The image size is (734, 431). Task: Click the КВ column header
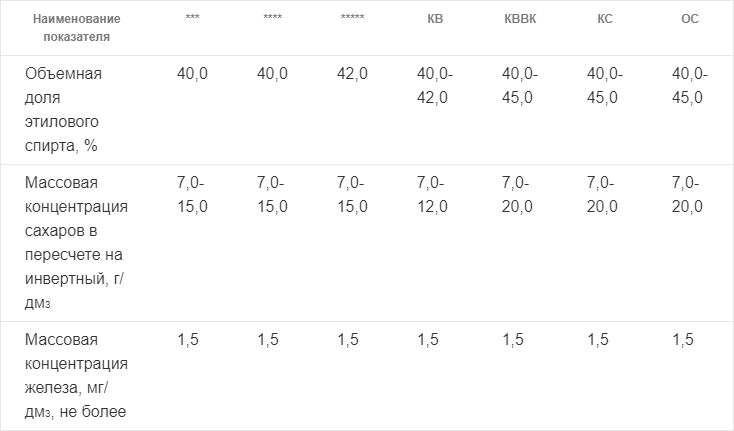435,19
